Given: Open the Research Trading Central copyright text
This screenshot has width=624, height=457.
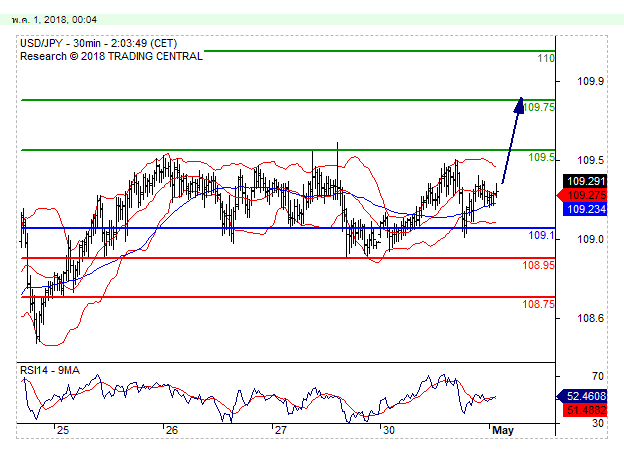Looking at the screenshot, I should click(x=110, y=56).
